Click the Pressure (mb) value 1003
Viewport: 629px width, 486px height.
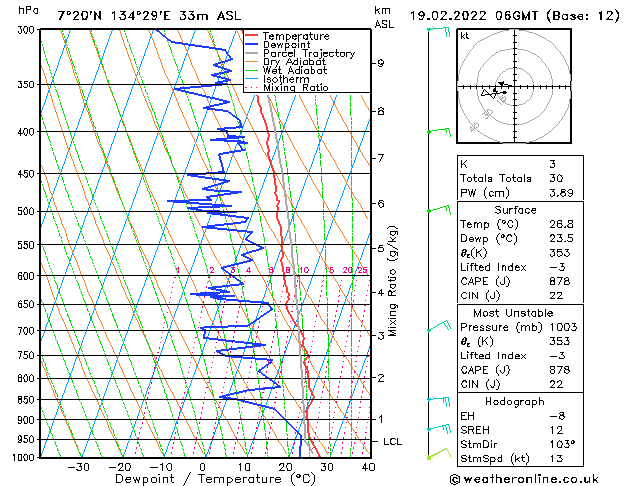[x=564, y=327]
